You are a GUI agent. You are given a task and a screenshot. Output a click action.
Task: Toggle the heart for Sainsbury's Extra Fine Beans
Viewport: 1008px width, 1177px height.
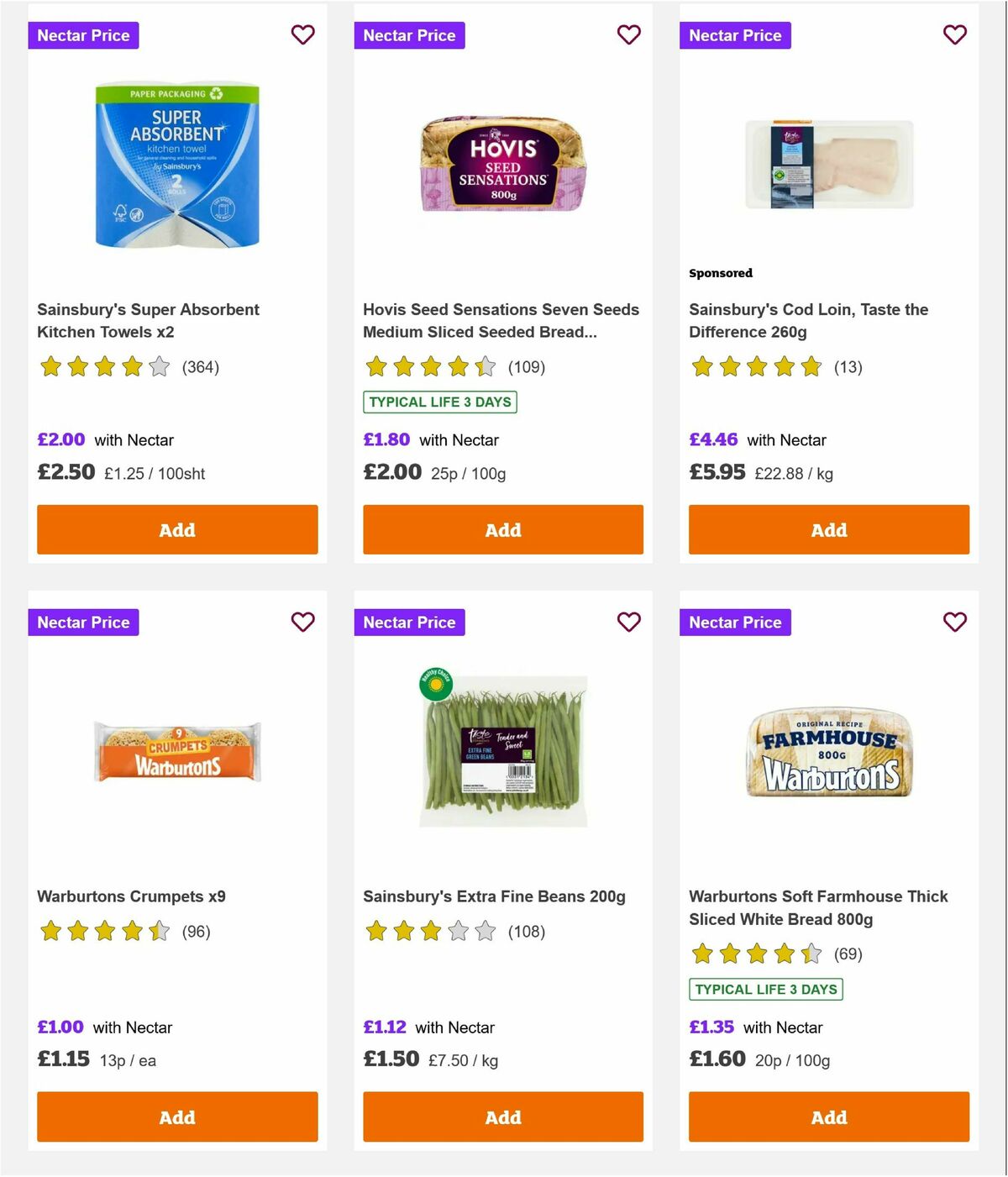click(628, 622)
